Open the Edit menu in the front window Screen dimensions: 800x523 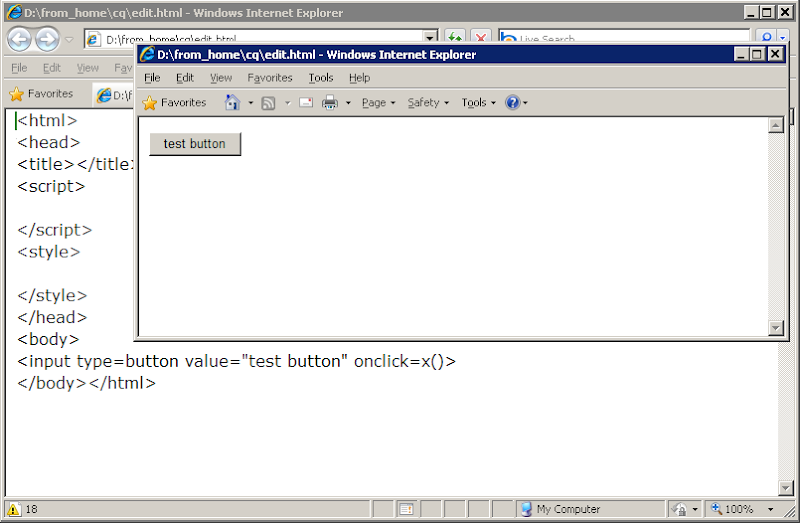(185, 78)
